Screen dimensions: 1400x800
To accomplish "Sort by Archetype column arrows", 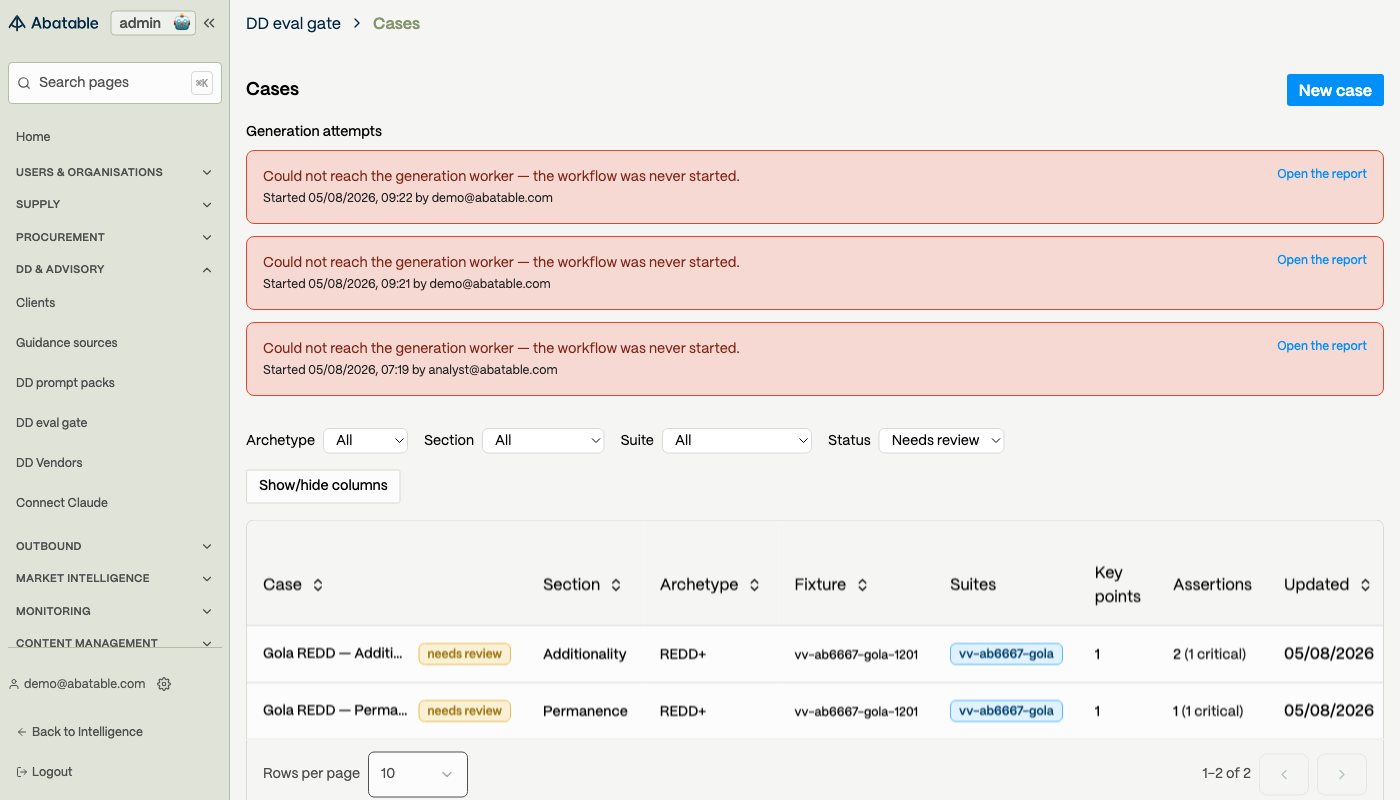I will (x=754, y=585).
